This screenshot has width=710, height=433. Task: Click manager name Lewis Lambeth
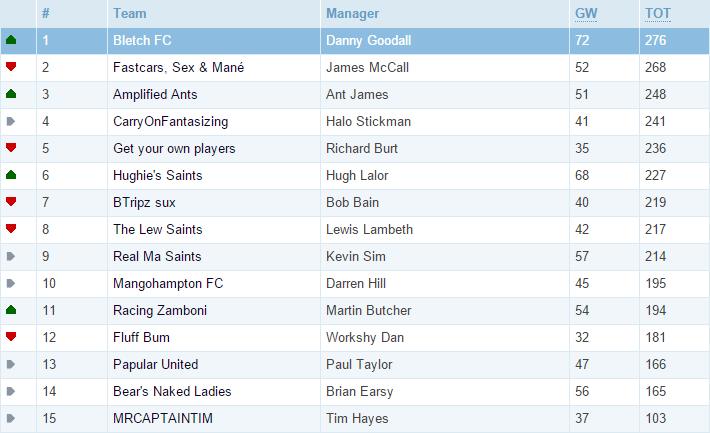pyautogui.click(x=369, y=229)
